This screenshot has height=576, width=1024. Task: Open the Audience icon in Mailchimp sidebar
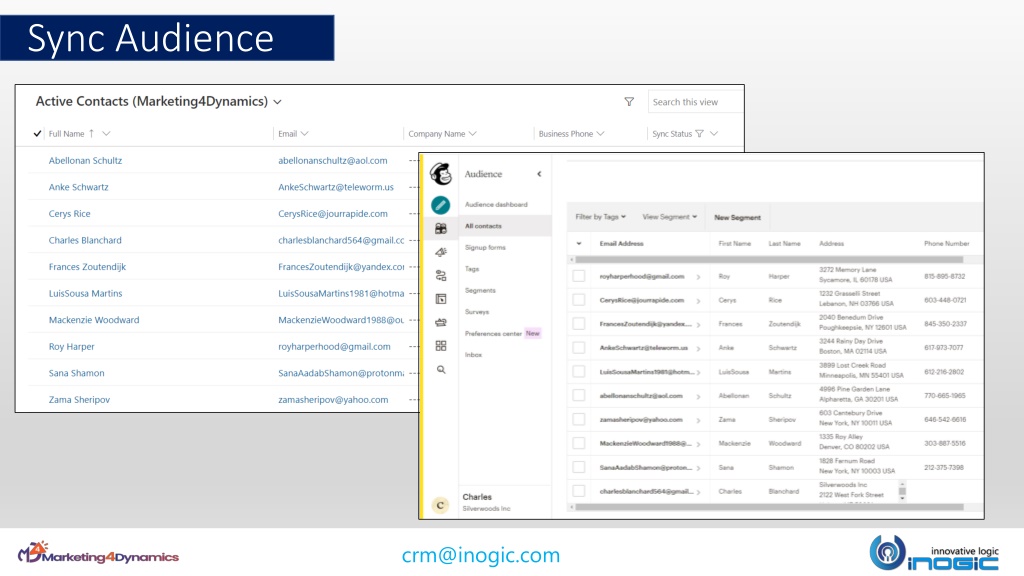point(441,229)
